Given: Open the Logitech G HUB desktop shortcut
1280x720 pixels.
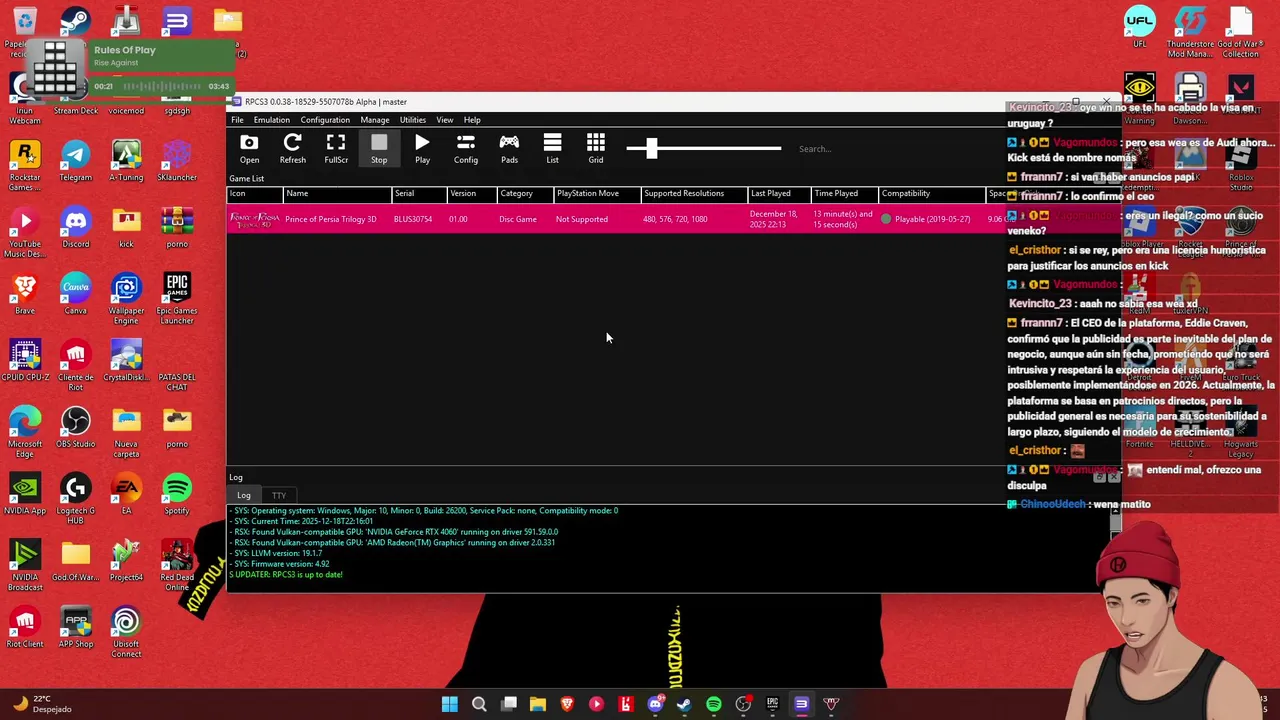Looking at the screenshot, I should pos(75,499).
